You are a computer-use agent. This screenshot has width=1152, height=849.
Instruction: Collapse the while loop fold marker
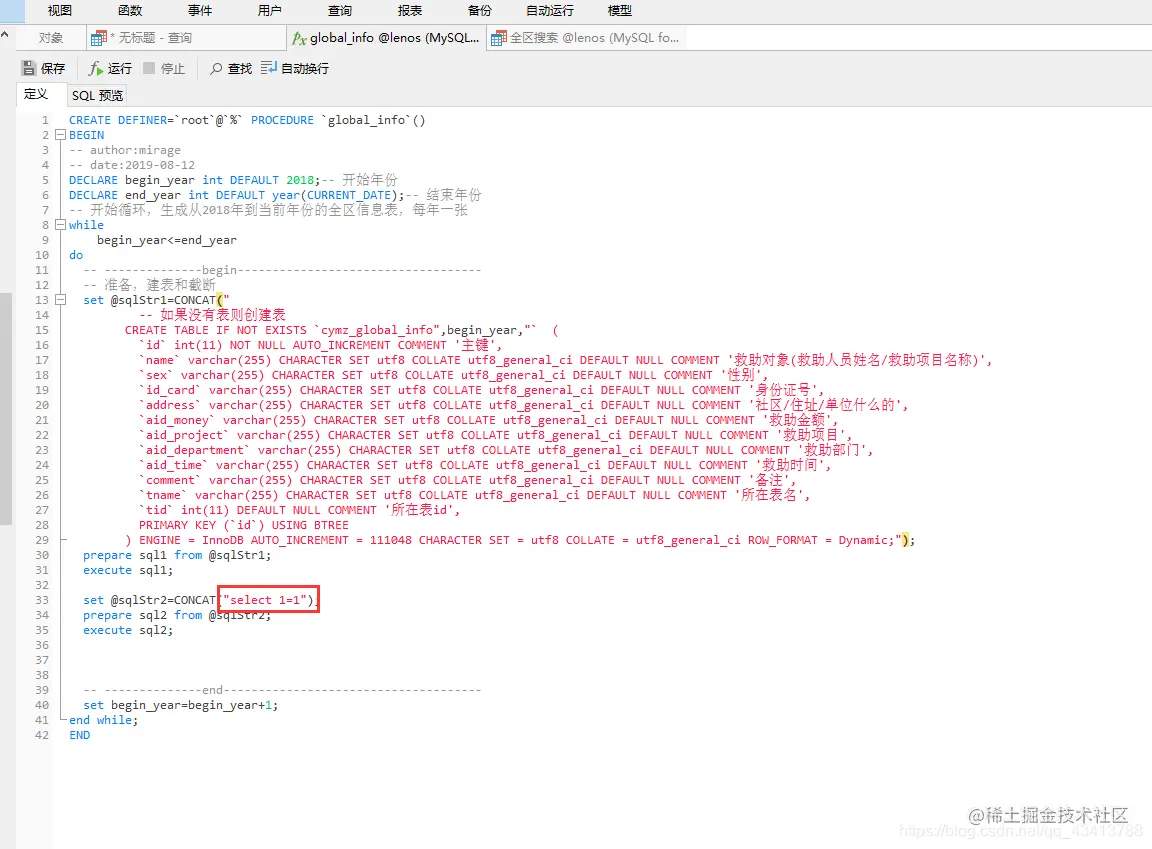click(x=61, y=225)
